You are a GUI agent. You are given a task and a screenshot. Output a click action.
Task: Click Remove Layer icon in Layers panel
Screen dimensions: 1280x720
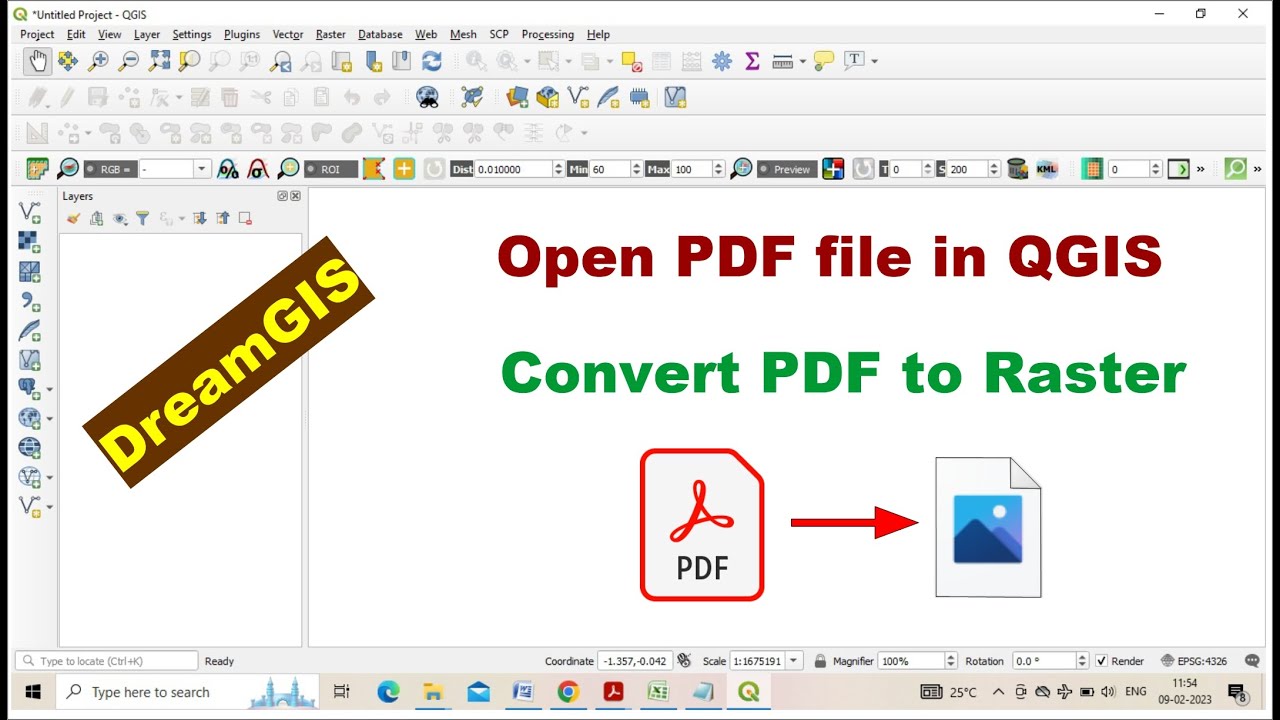tap(245, 218)
